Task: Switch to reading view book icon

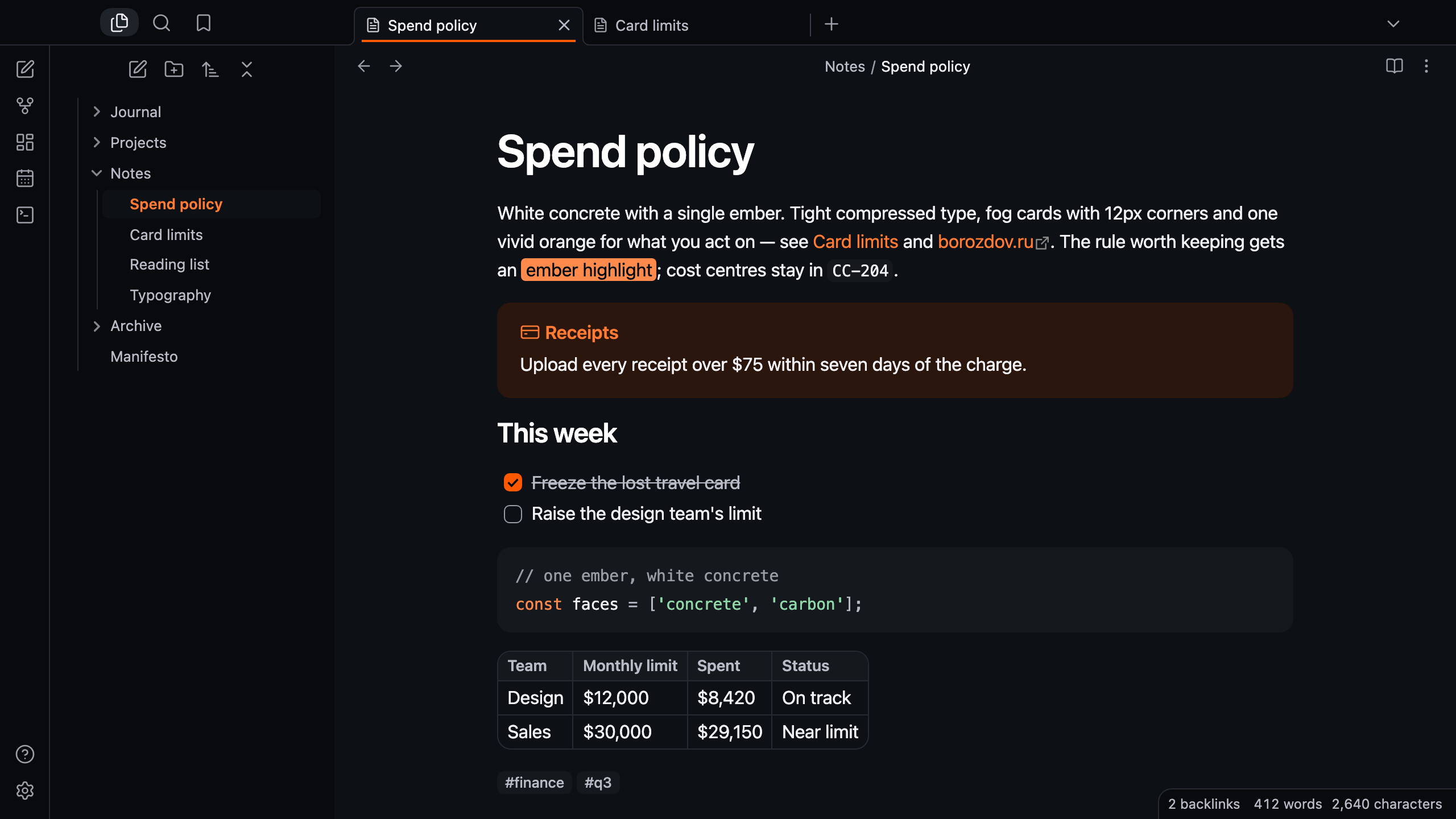Action: 1395,66
